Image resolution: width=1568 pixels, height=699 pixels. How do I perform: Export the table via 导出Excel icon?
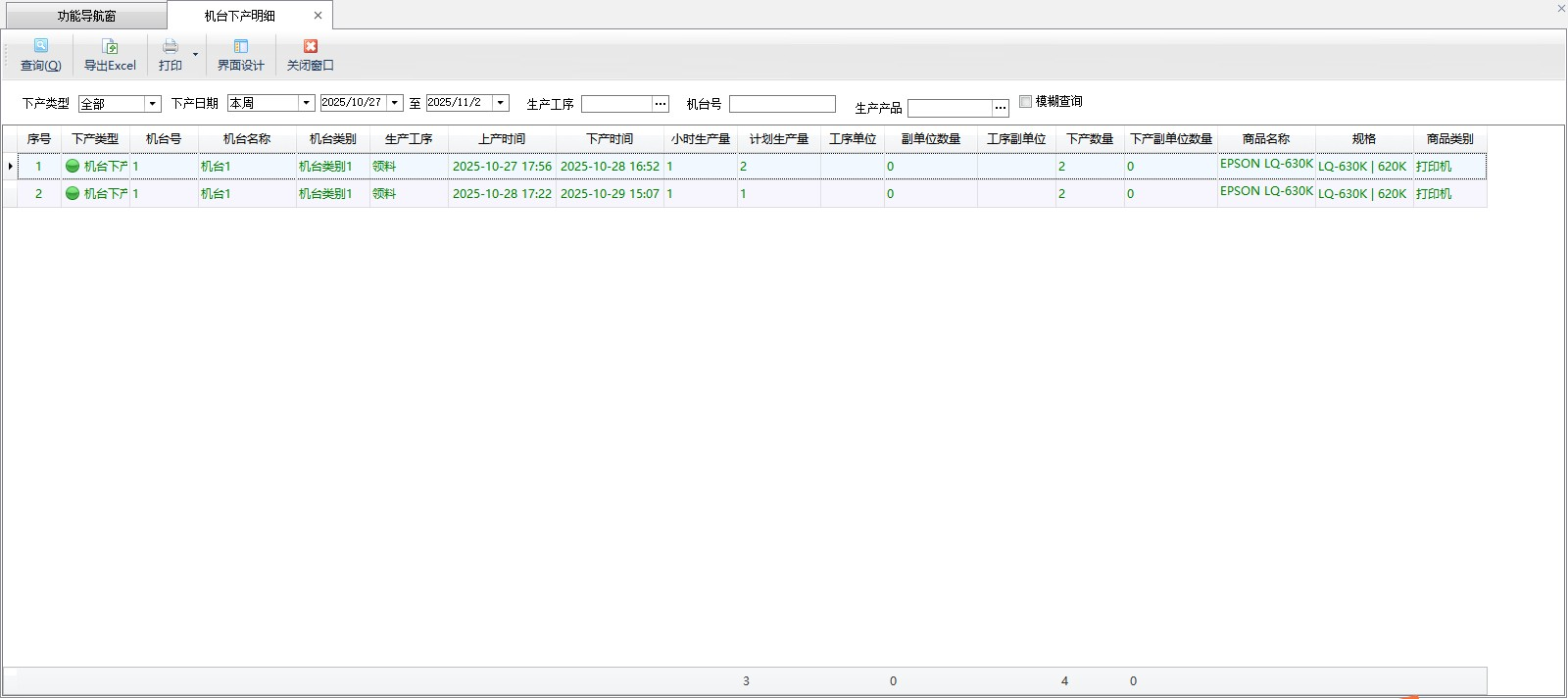coord(110,46)
